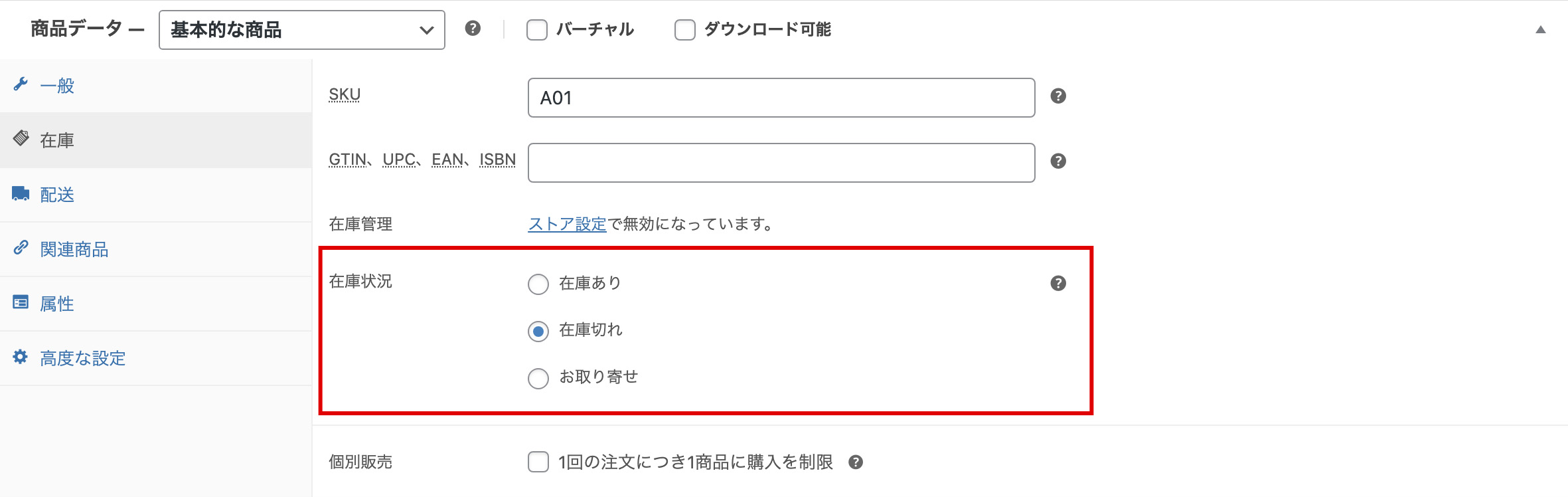Click the help icon next to SKU field
Viewport: 1568px width, 497px height.
click(x=1058, y=96)
